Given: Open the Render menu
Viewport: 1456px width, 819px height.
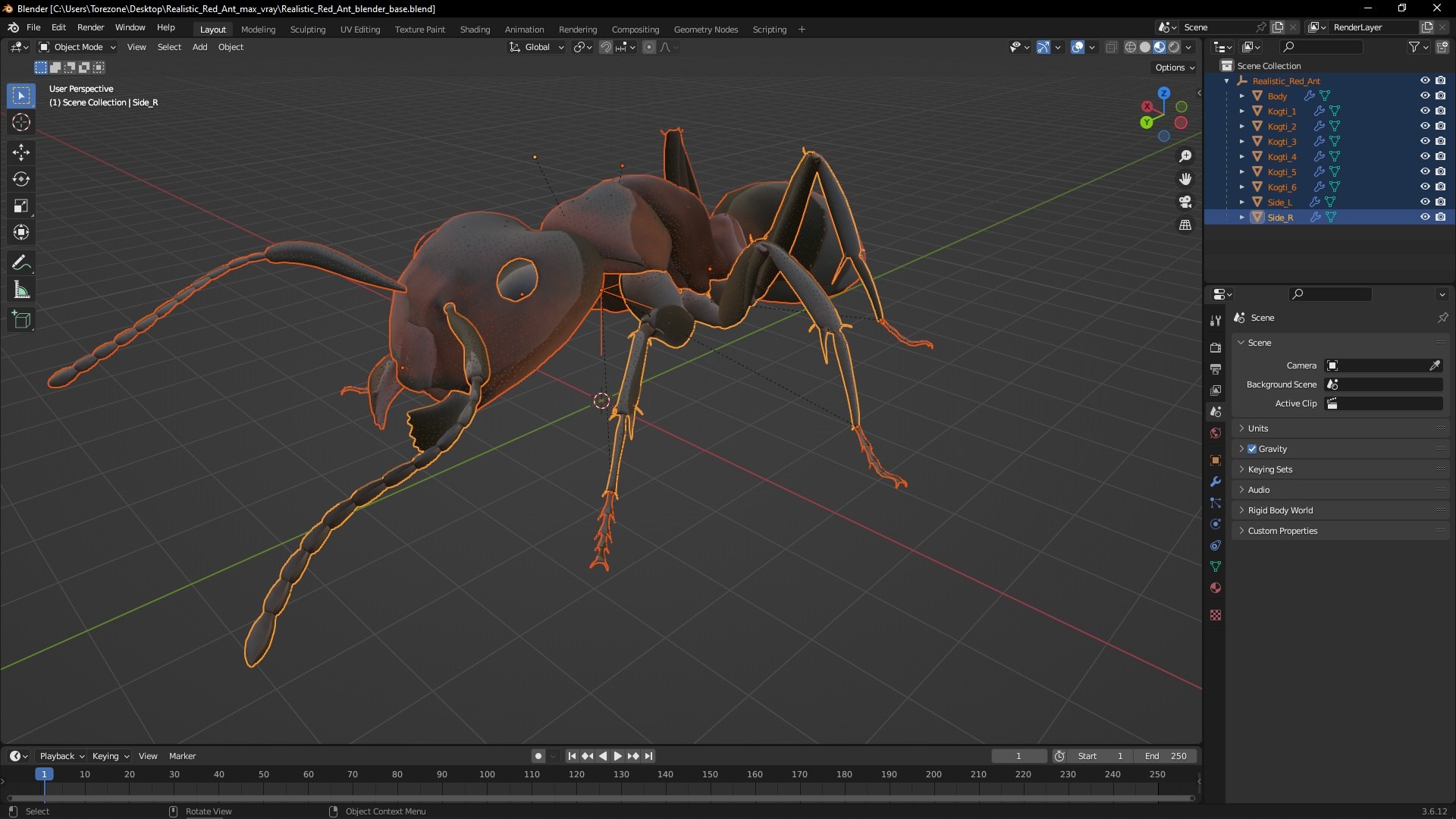Looking at the screenshot, I should [x=90, y=27].
